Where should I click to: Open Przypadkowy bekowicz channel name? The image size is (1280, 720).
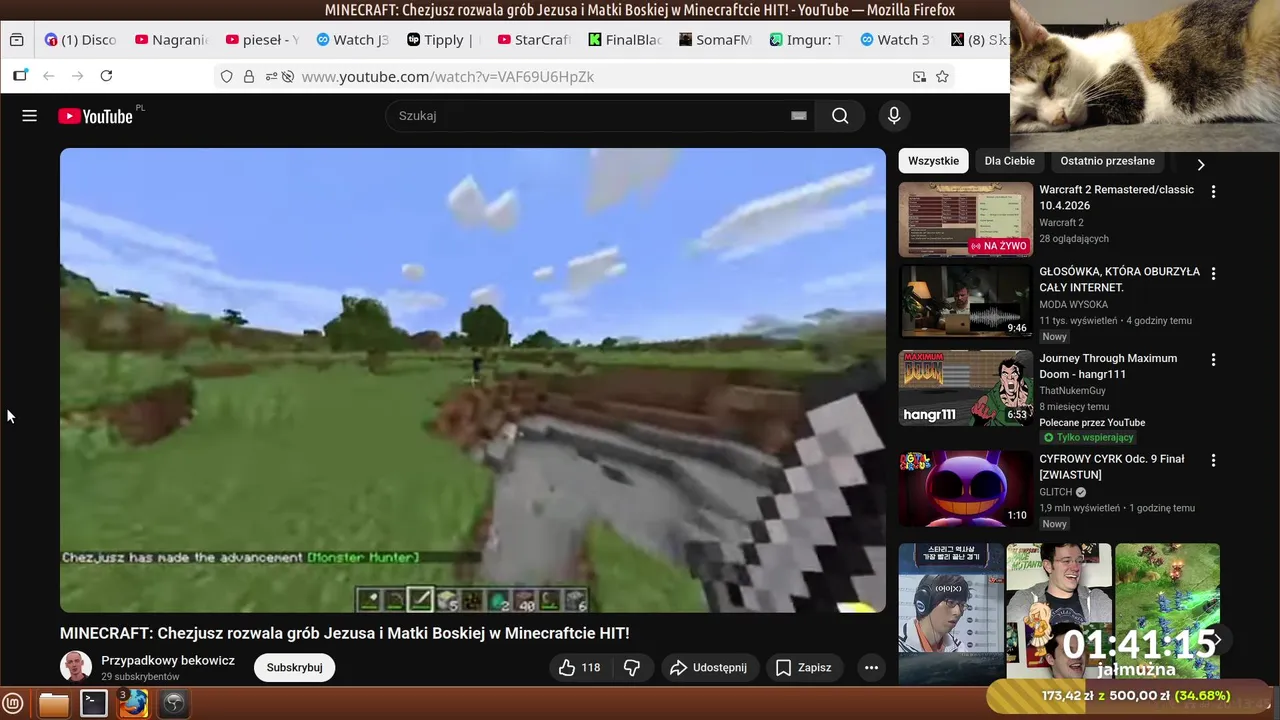168,660
